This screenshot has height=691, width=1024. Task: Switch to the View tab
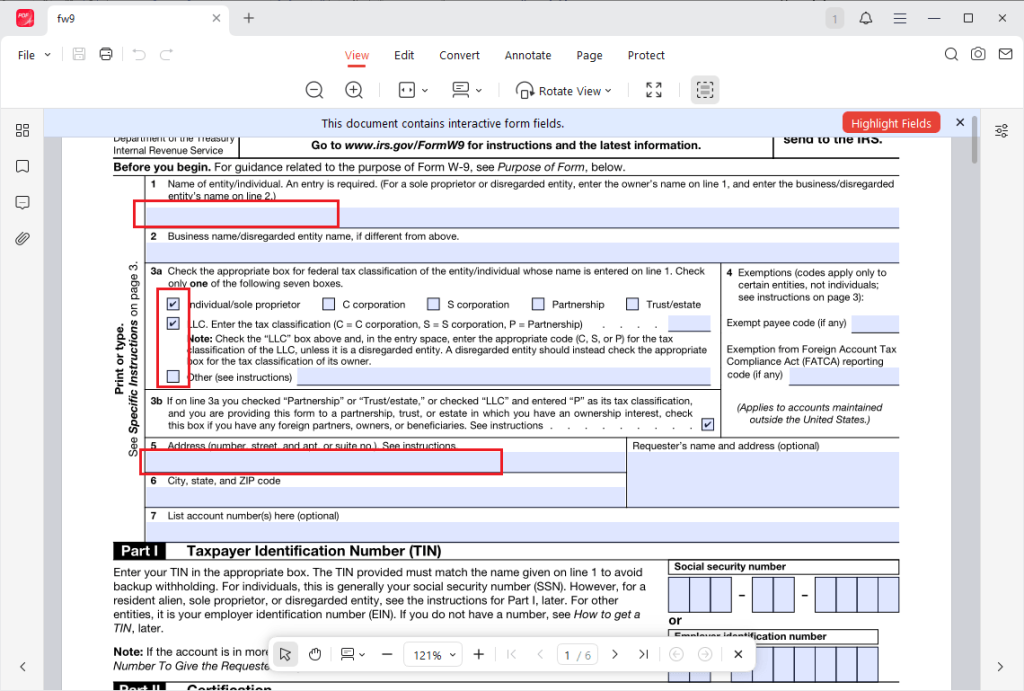[357, 56]
